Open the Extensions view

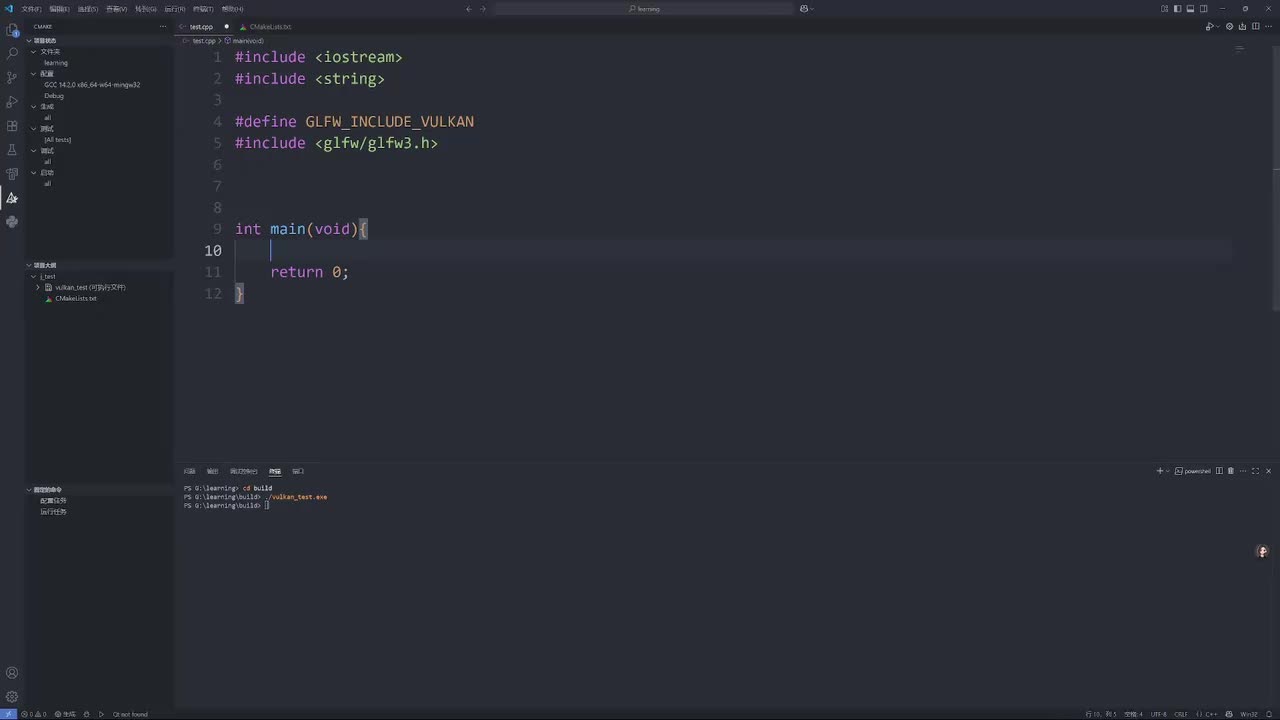[x=12, y=126]
